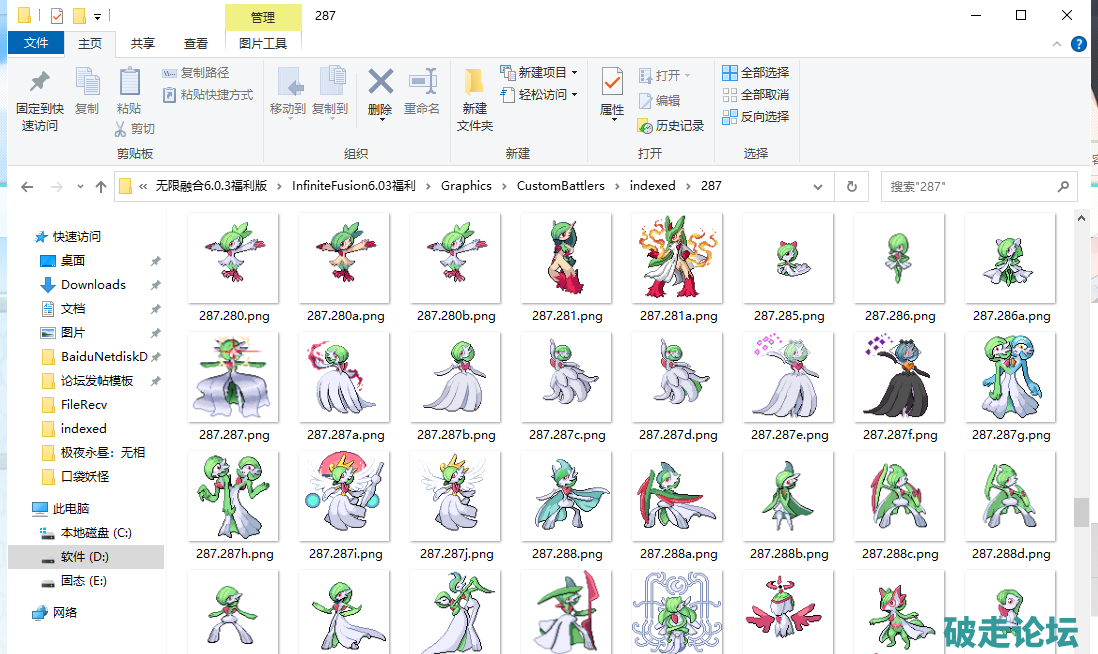Screen dimensions: 1098x654
Task: Select Downloads in Quick Access sidebar
Action: tap(93, 284)
